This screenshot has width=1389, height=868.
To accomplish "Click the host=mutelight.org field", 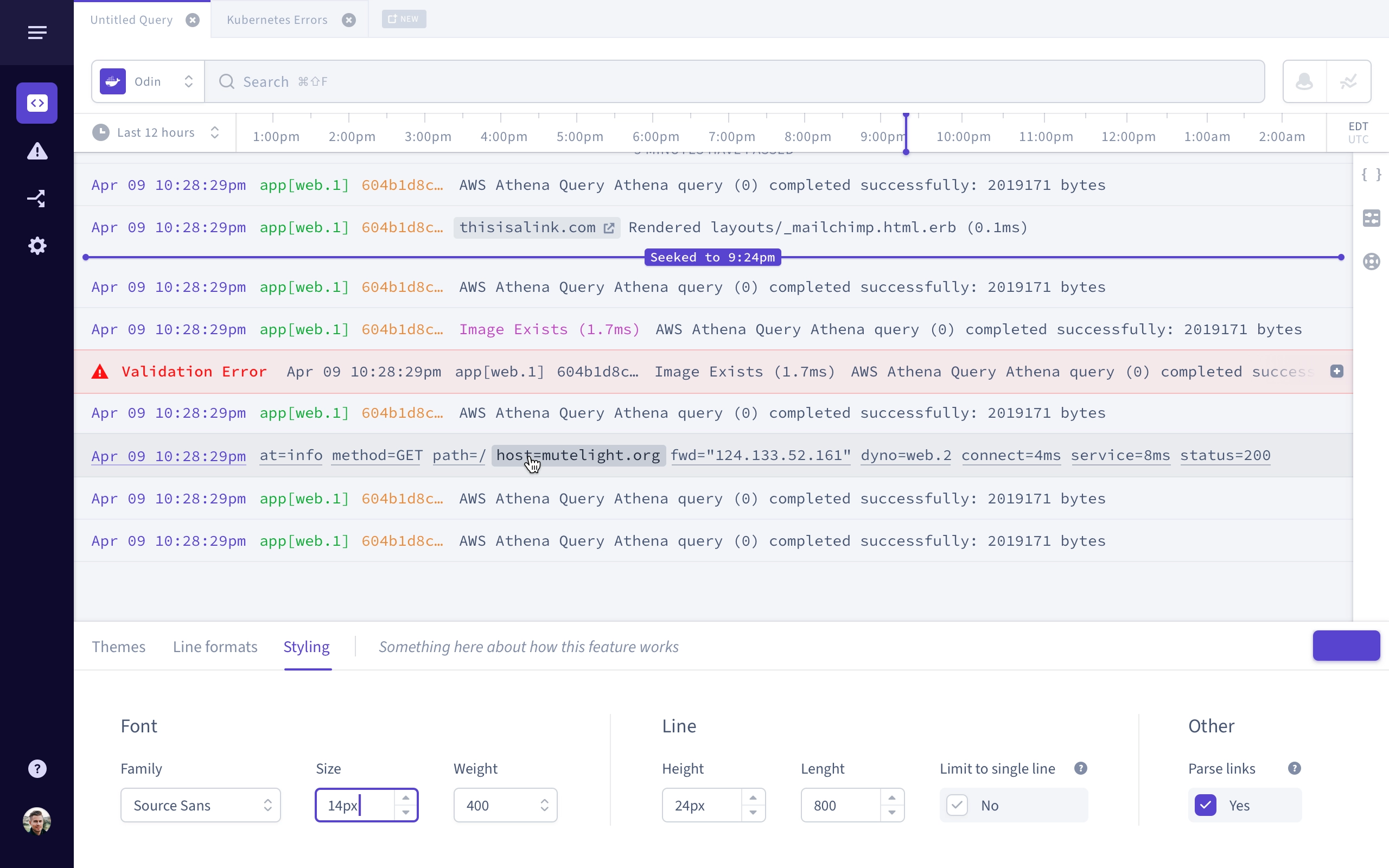I will (578, 455).
